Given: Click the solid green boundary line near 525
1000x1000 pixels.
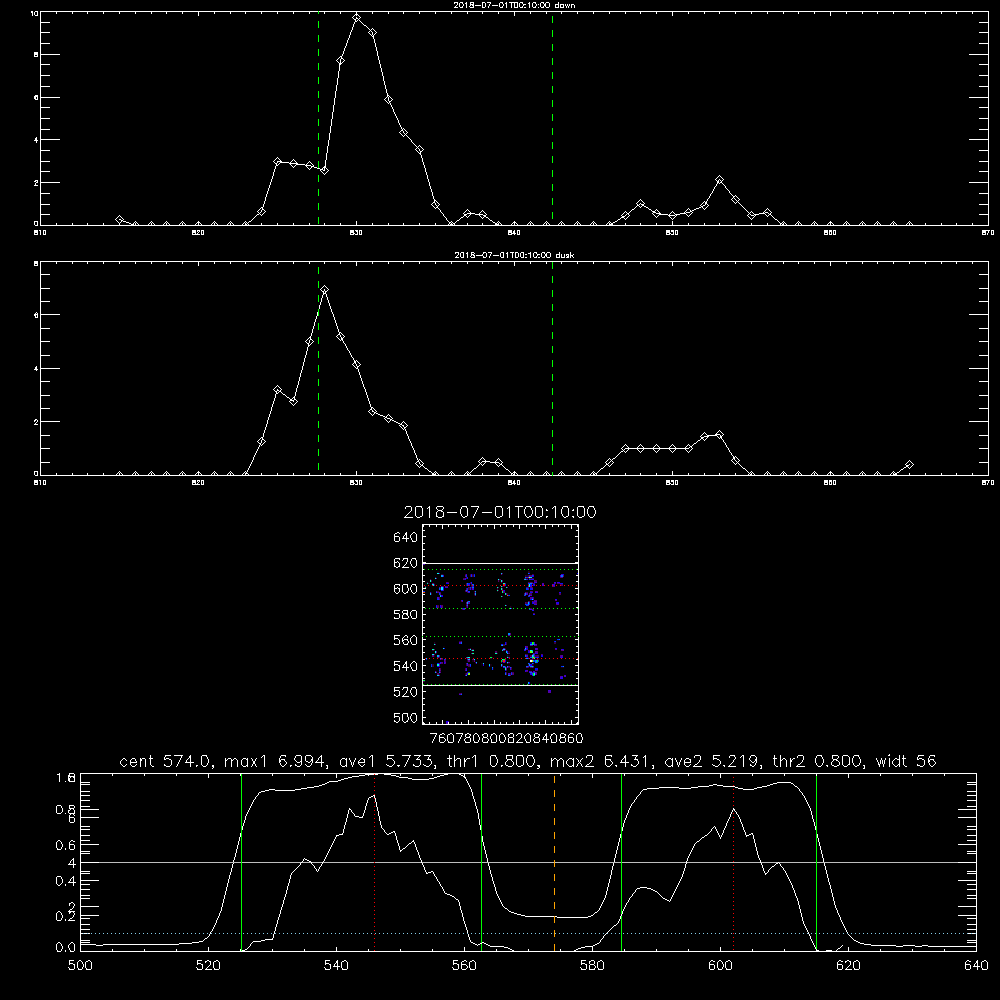Looking at the screenshot, I should [x=241, y=862].
